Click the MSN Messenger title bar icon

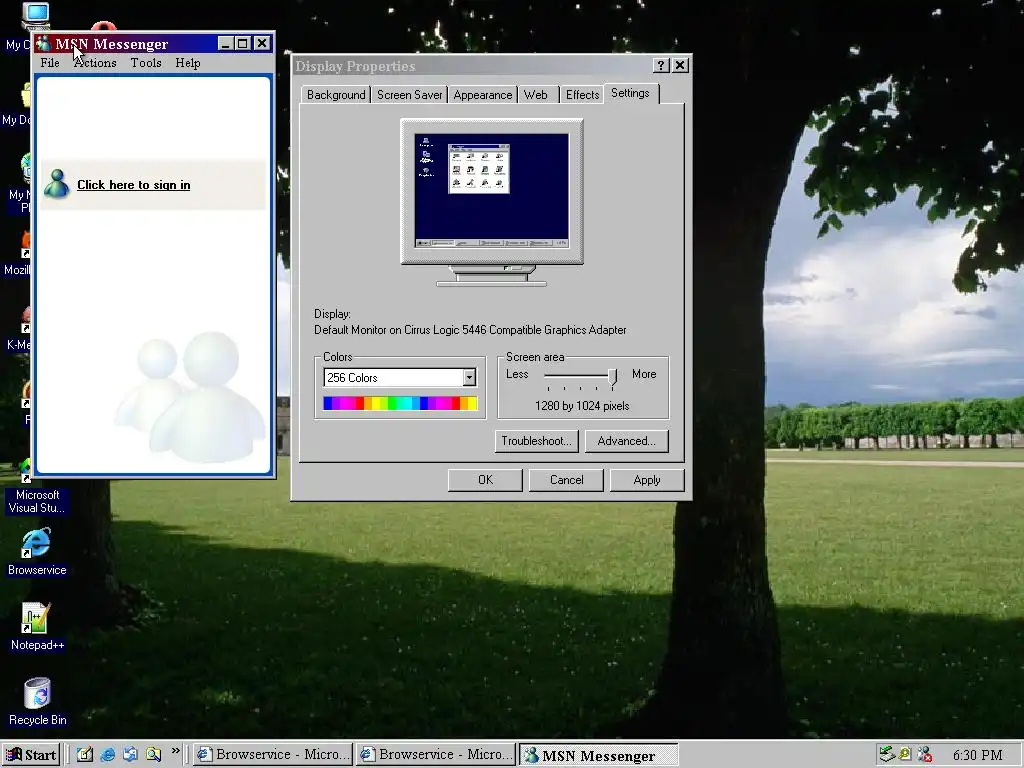(44, 44)
